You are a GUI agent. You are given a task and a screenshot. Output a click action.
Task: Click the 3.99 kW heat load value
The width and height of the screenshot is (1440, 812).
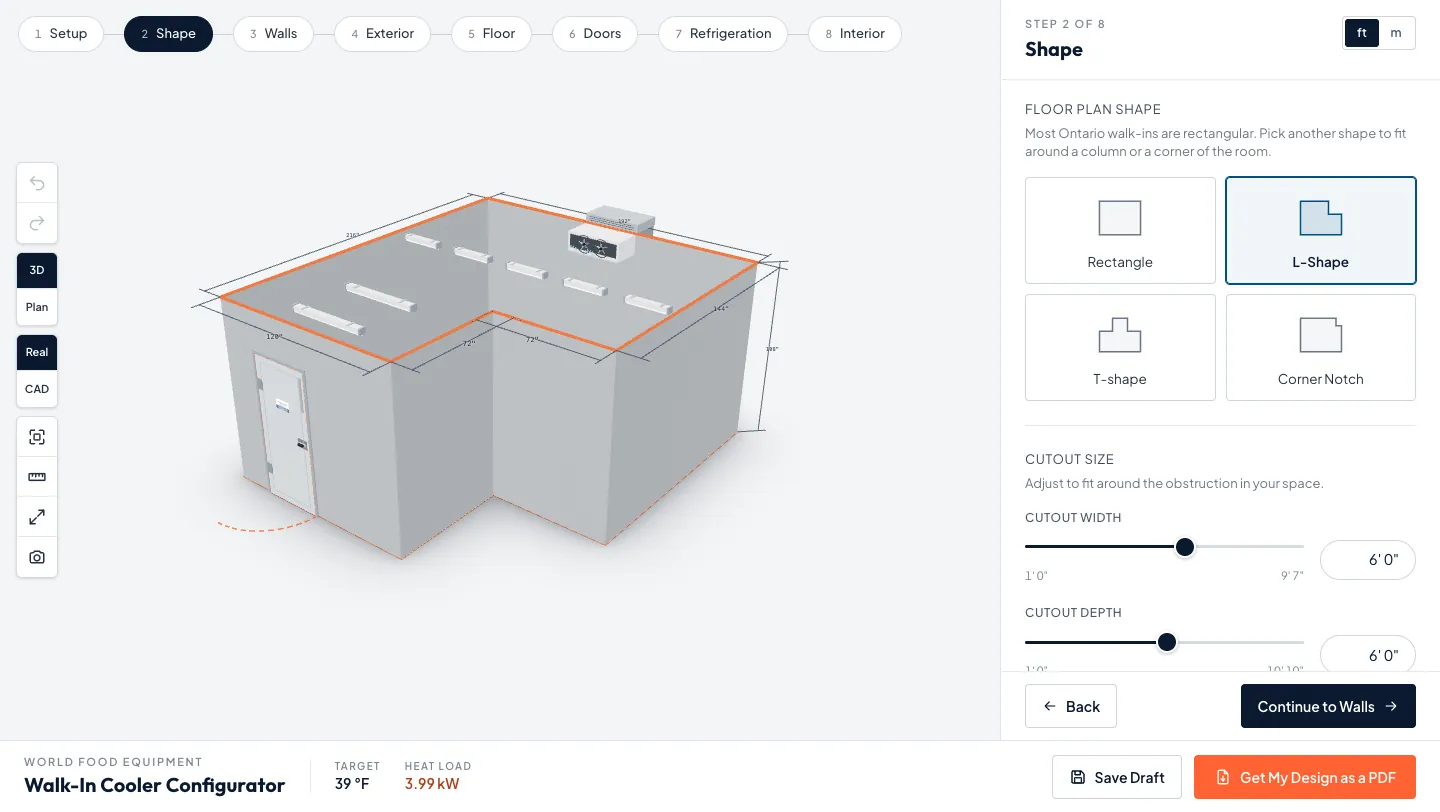click(x=434, y=784)
